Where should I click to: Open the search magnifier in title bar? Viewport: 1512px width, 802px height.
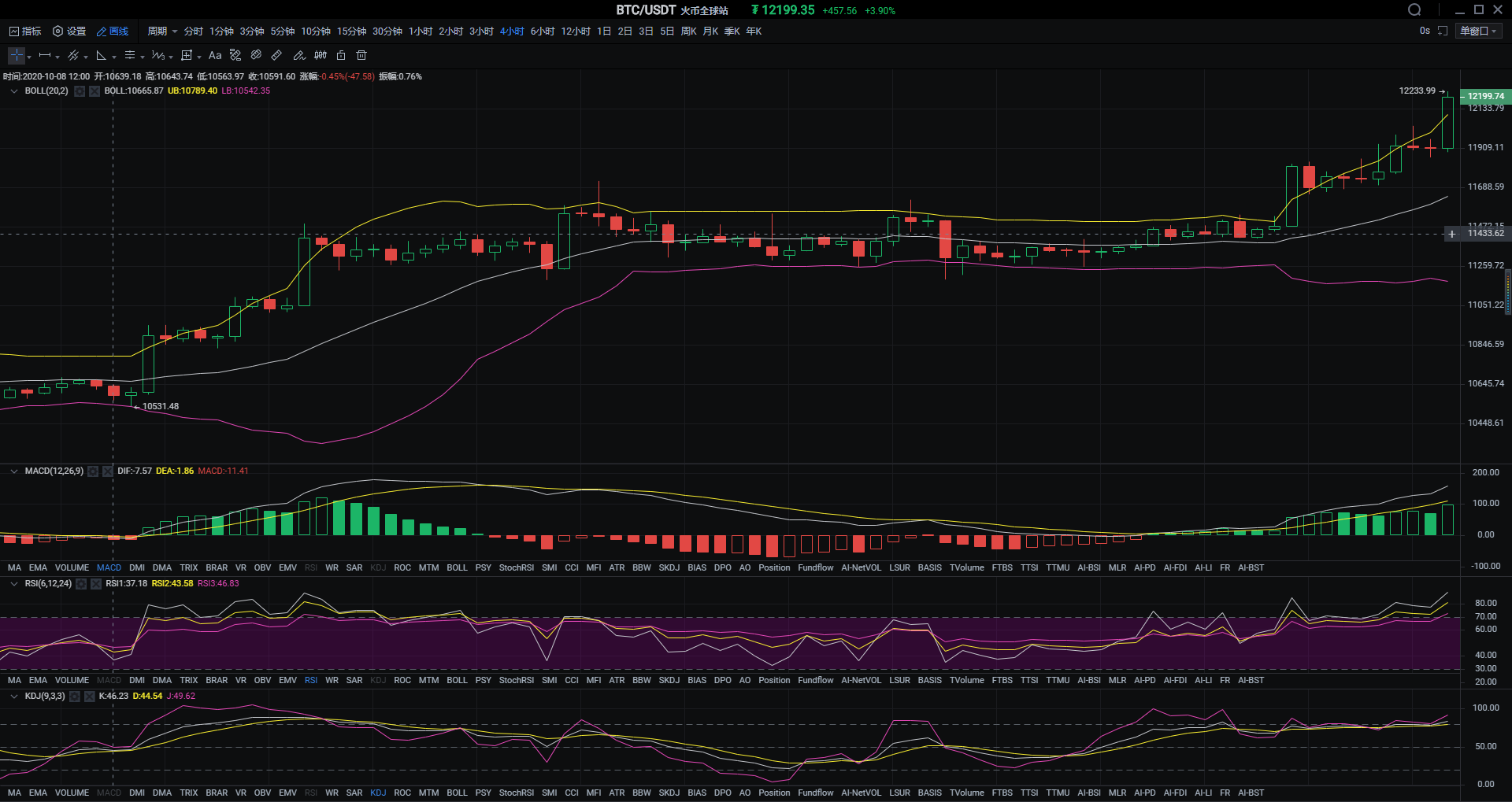pyautogui.click(x=1414, y=10)
